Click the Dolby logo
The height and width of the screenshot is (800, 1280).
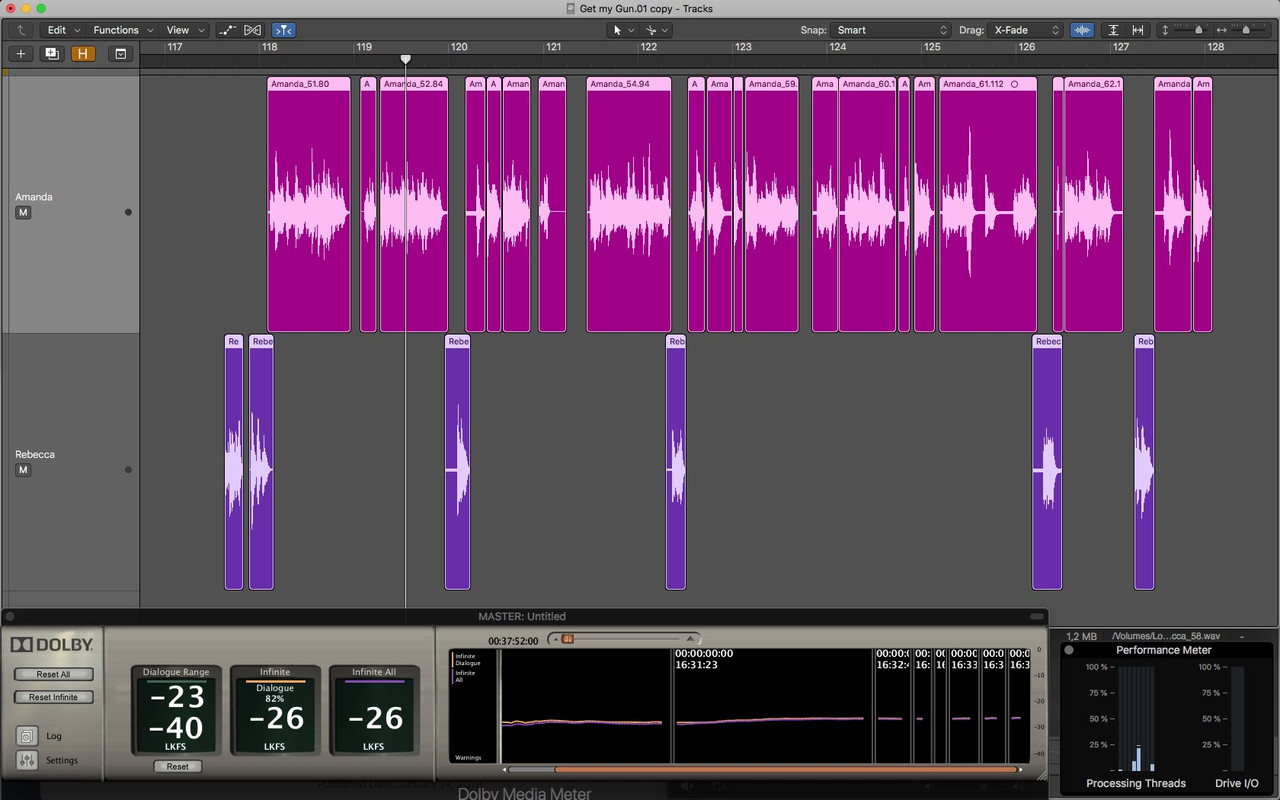[52, 645]
